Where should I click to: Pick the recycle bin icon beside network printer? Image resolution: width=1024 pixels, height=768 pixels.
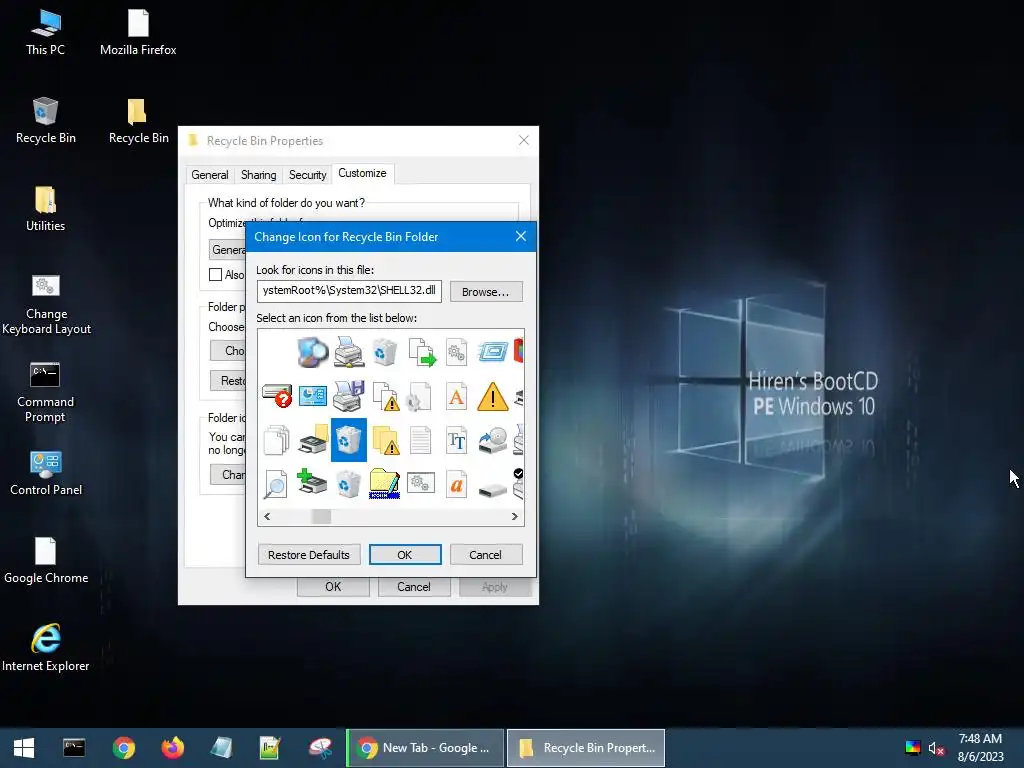click(x=385, y=352)
